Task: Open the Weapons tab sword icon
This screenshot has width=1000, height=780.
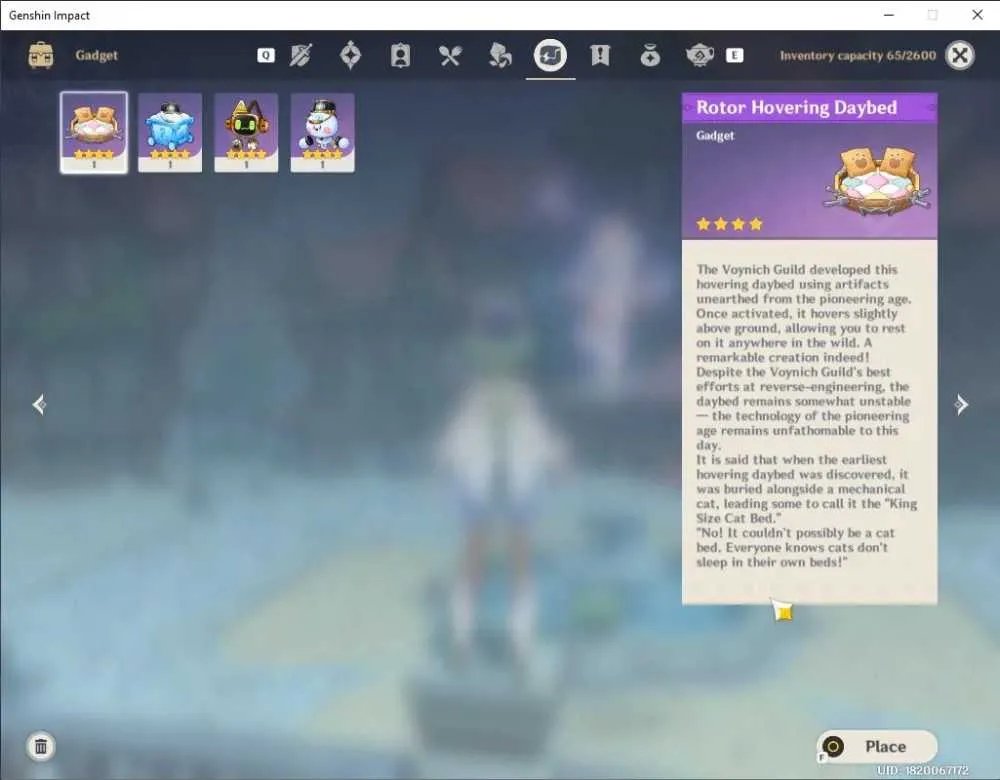Action: (x=300, y=55)
